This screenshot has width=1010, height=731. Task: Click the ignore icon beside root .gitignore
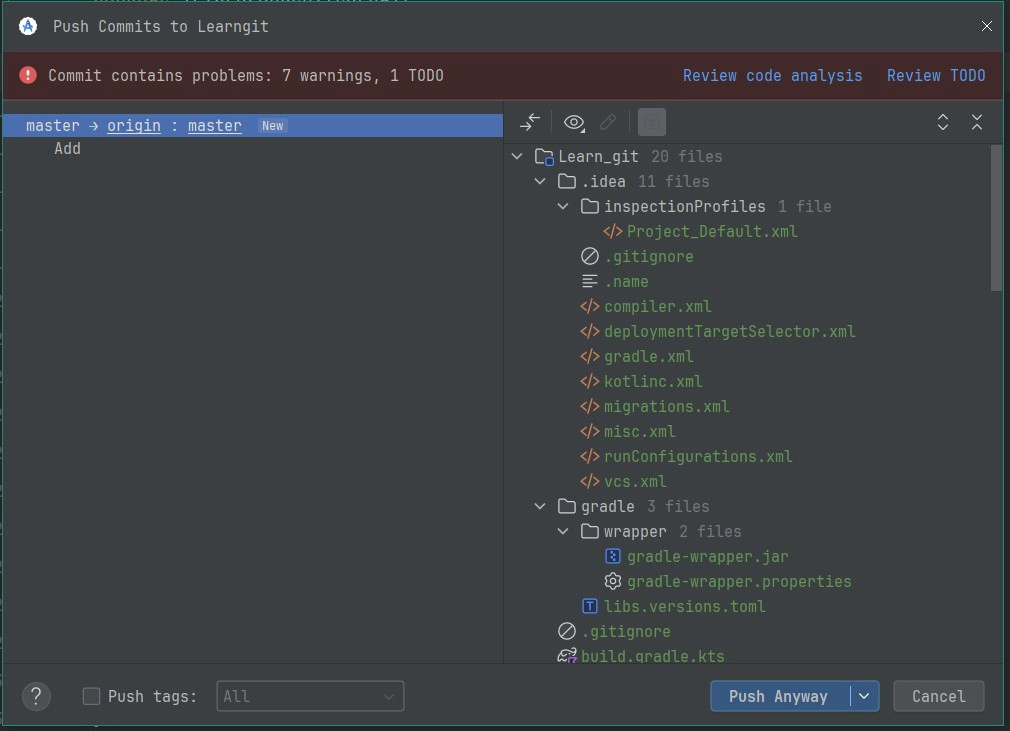[x=566, y=632]
